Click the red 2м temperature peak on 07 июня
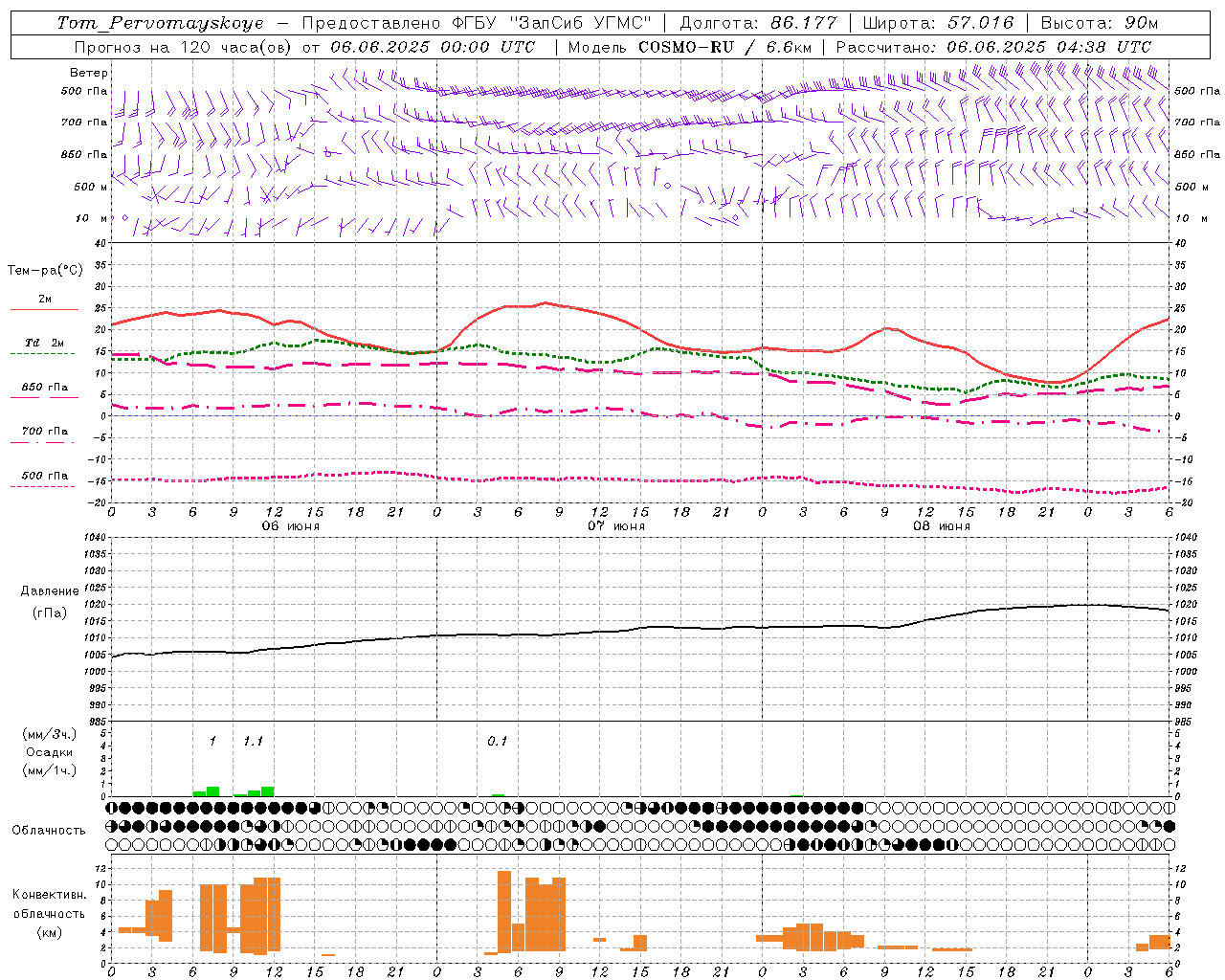 544,302
